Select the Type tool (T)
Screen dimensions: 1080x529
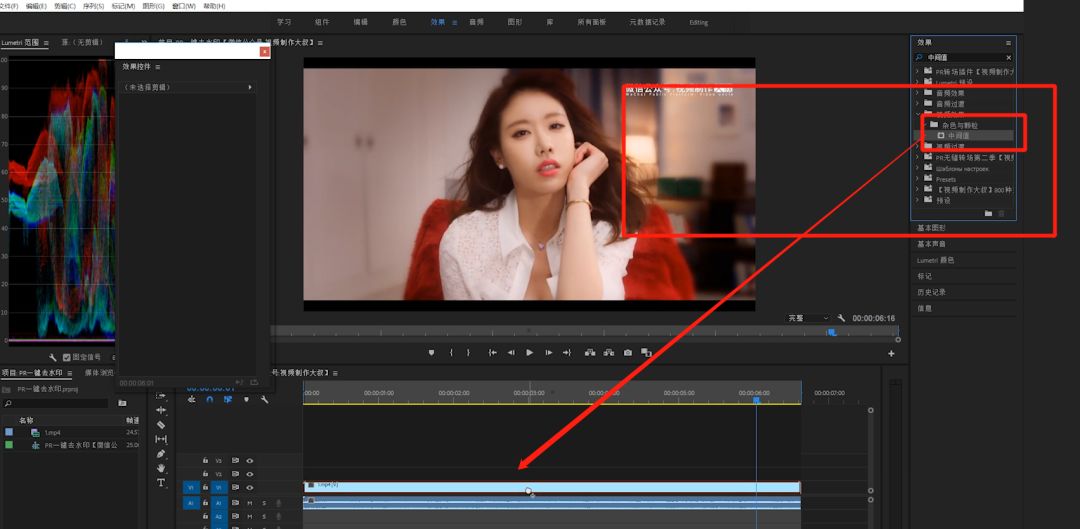(160, 482)
